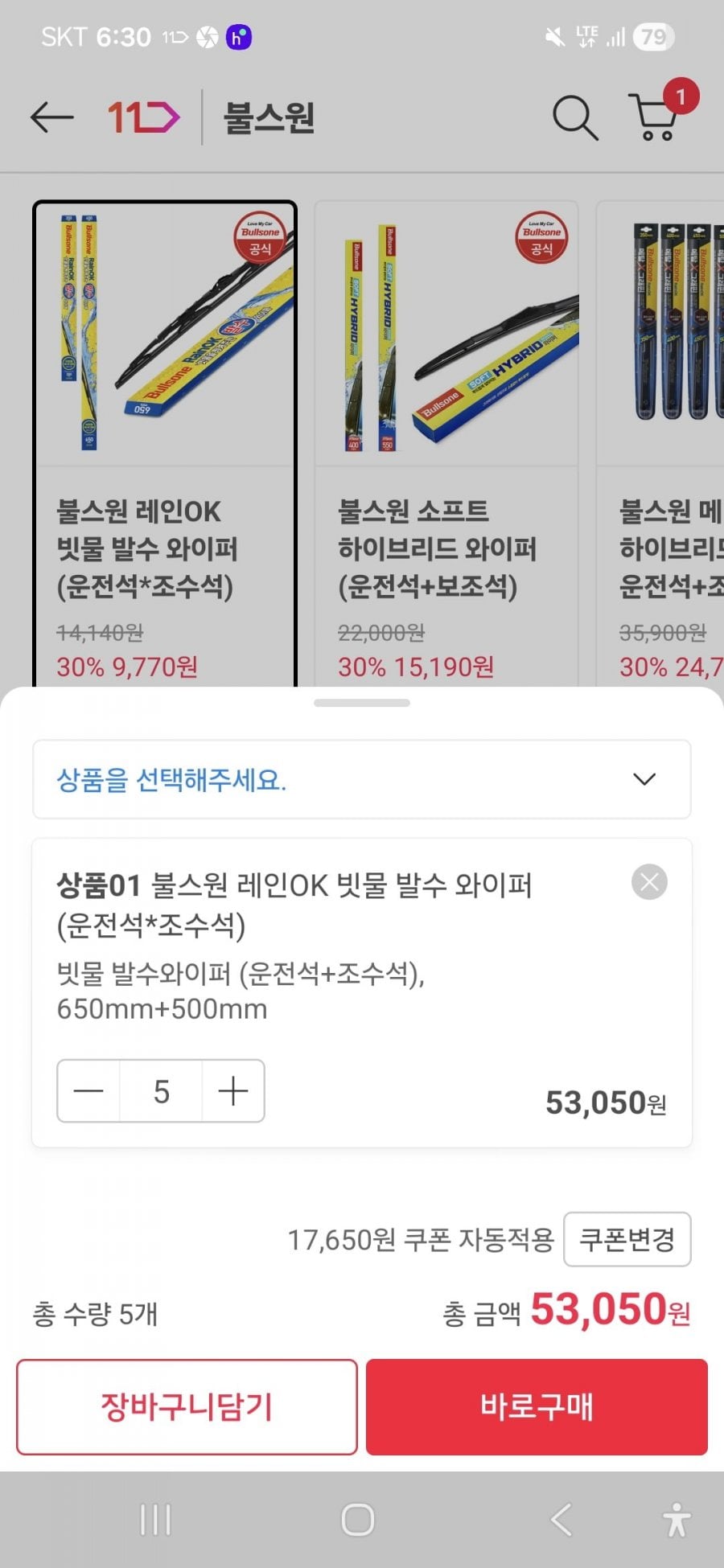This screenshot has height=1568, width=724.
Task: Expand the 상품을 선택해주세요 dropdown
Action: pyautogui.click(x=361, y=779)
